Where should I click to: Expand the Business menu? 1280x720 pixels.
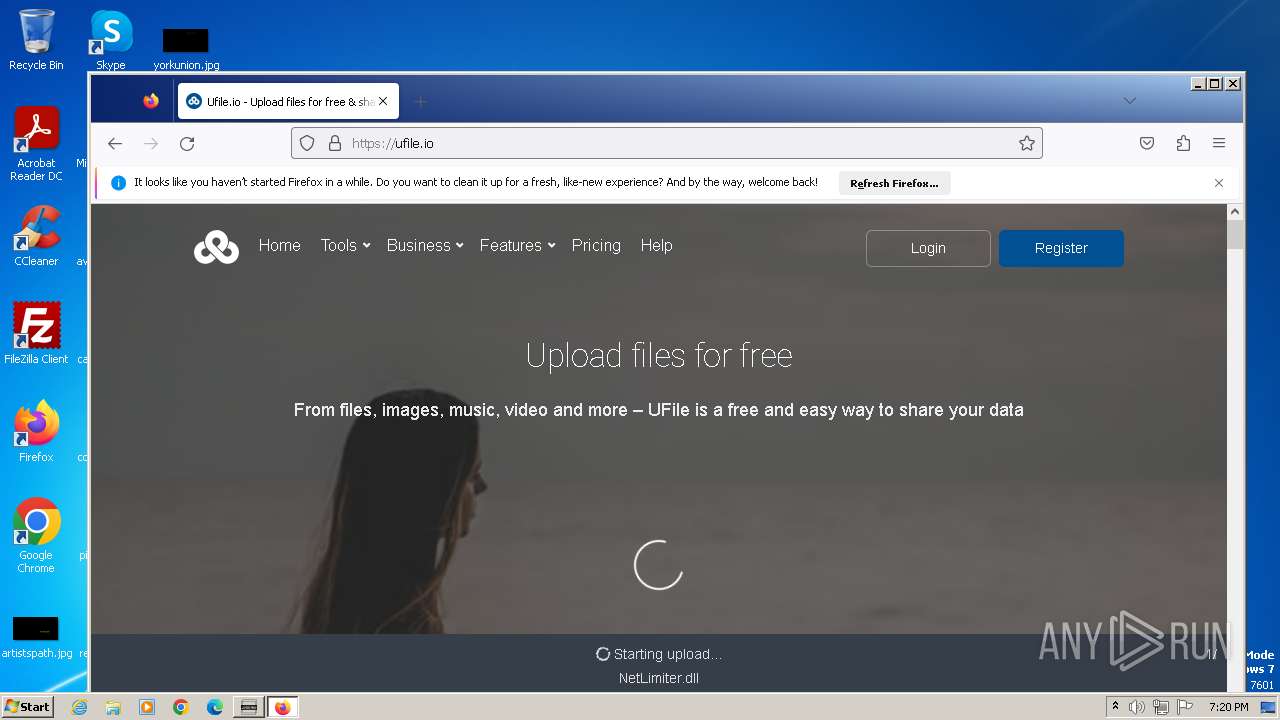425,245
